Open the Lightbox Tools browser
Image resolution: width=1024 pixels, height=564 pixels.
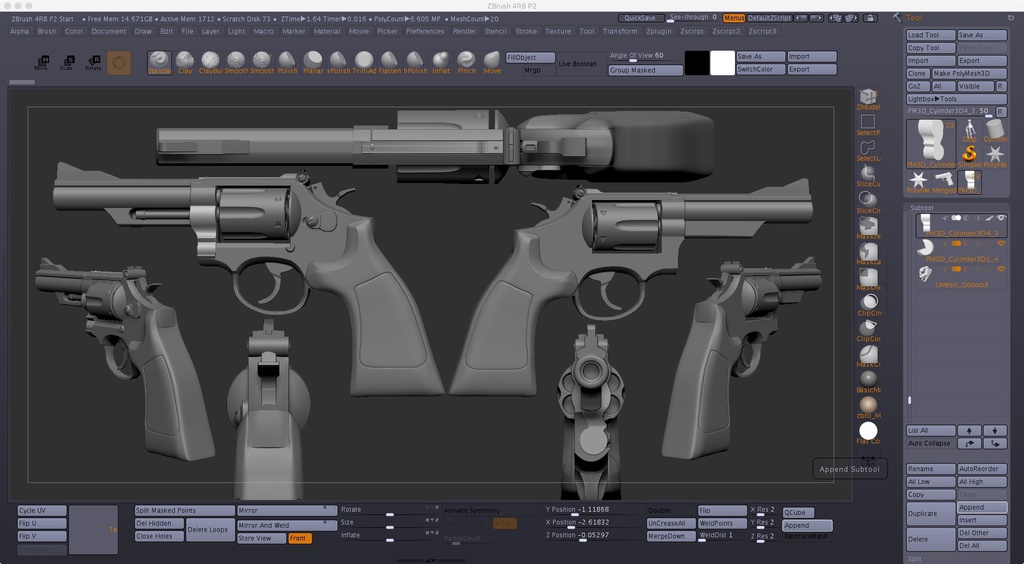click(x=956, y=99)
